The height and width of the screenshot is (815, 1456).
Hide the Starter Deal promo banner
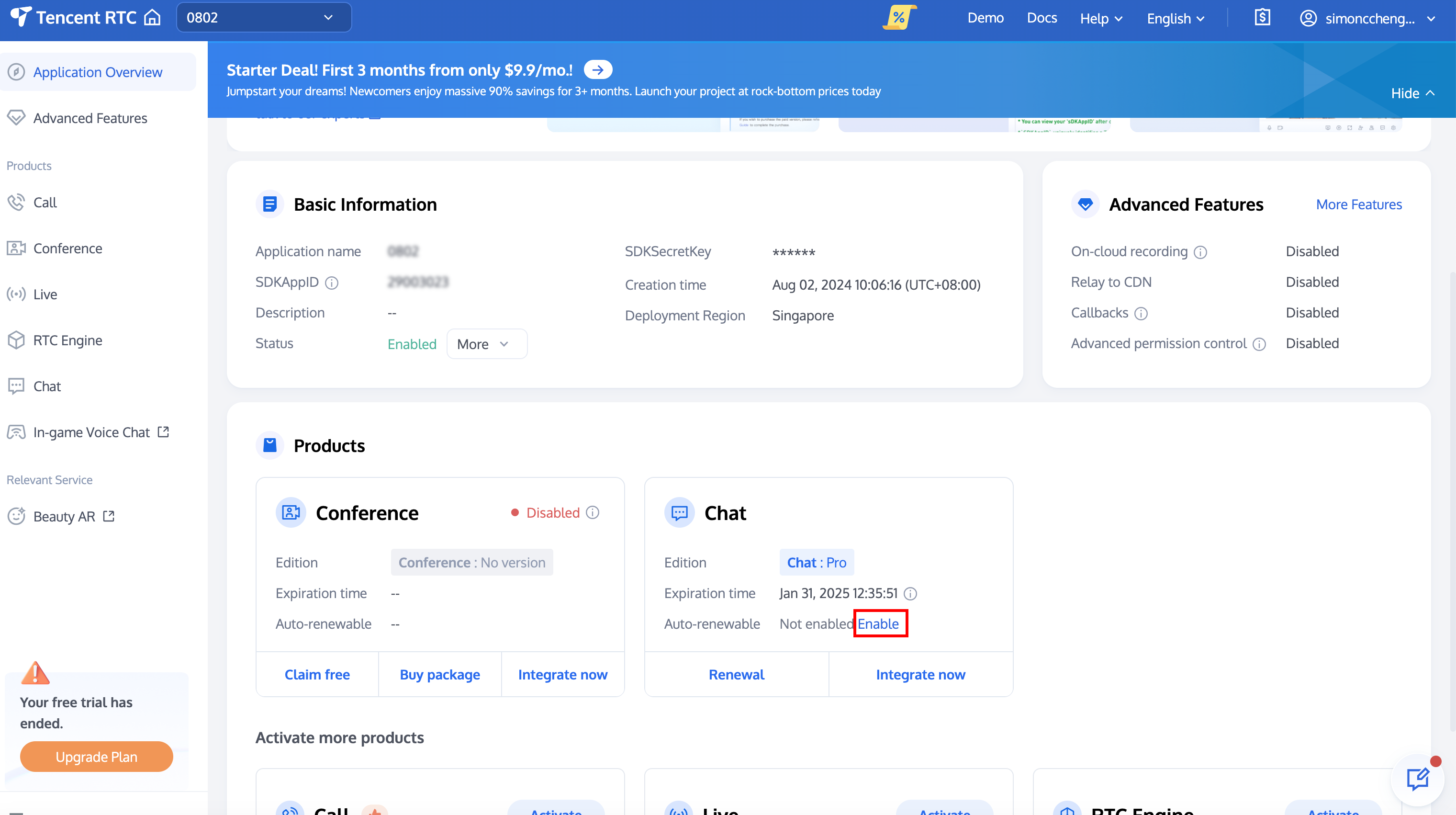click(1412, 93)
